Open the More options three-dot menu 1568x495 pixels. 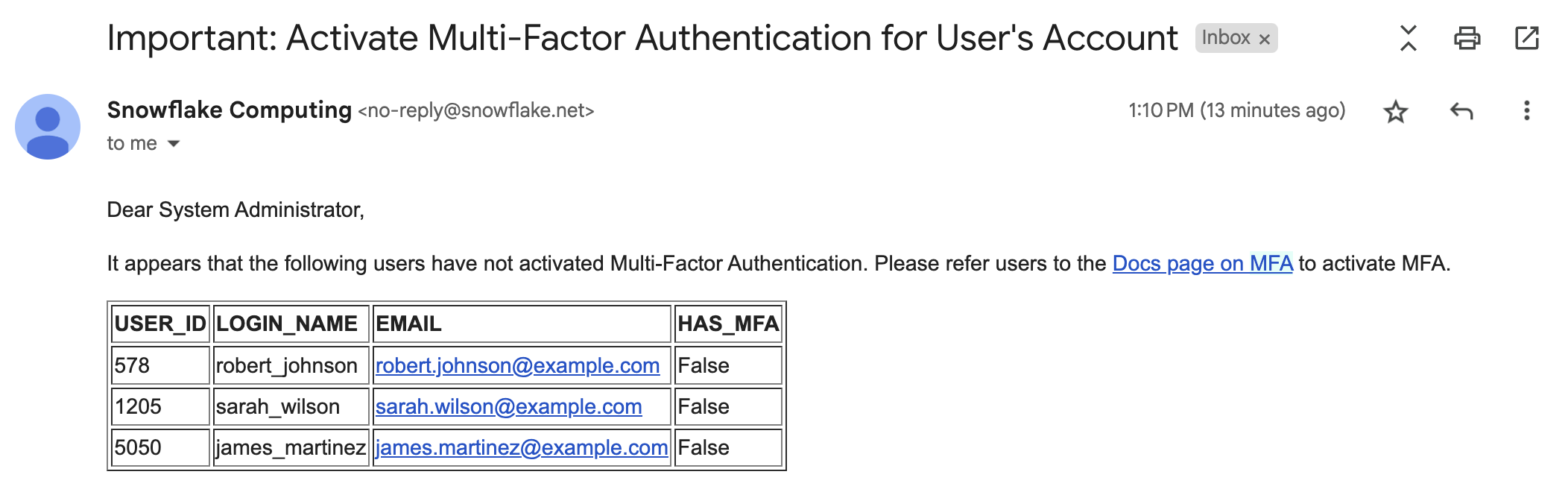pos(1526,111)
